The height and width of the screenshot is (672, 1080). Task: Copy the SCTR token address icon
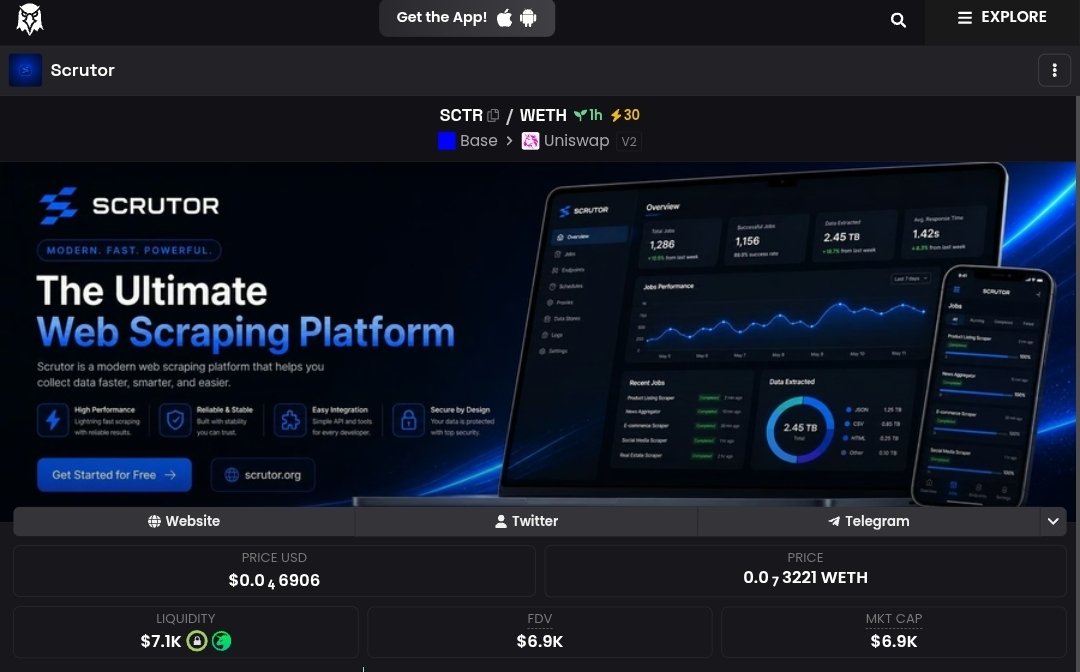tap(493, 116)
